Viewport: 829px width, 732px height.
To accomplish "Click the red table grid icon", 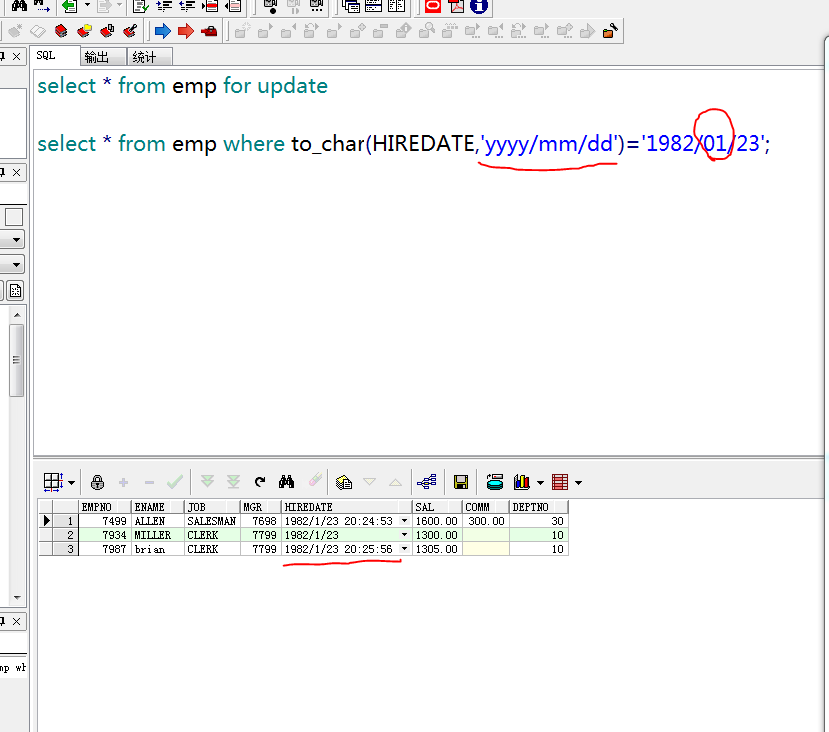I will [x=560, y=482].
